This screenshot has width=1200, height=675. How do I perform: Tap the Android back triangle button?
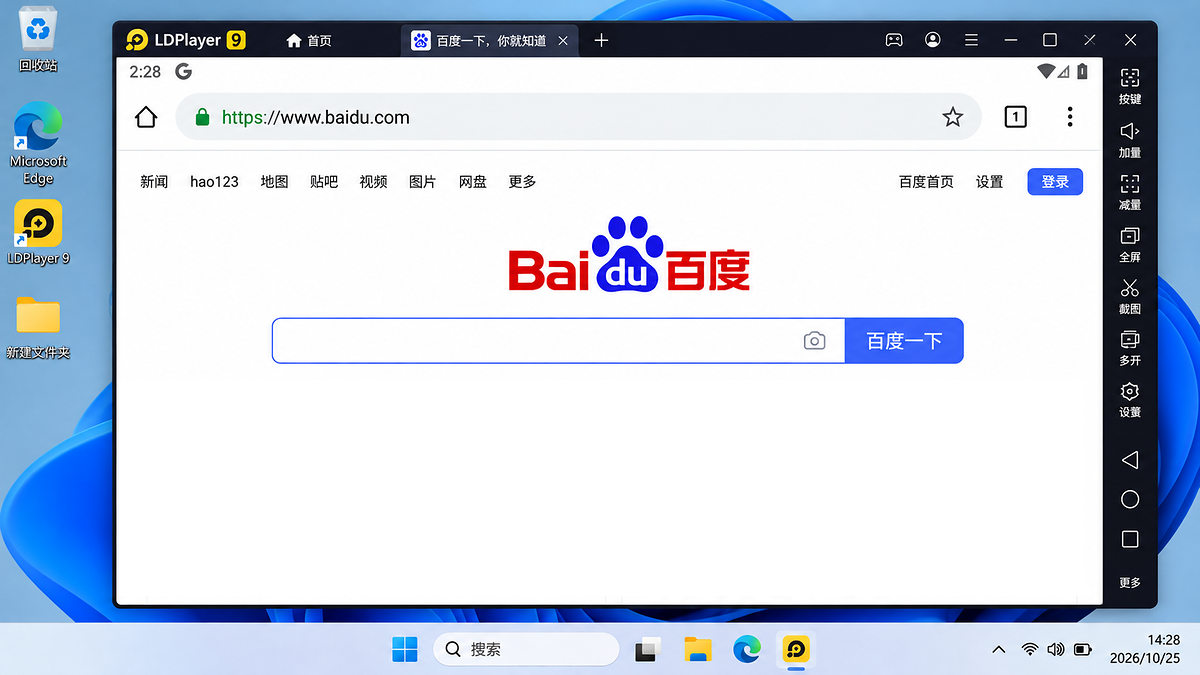(1130, 460)
